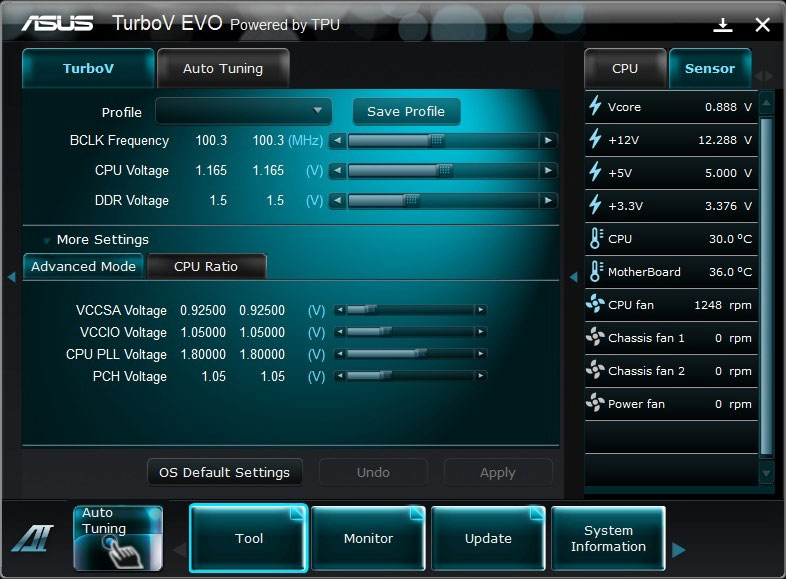Increase VCCIO Voltage with right arrow
The height and width of the screenshot is (579, 786).
(x=481, y=332)
